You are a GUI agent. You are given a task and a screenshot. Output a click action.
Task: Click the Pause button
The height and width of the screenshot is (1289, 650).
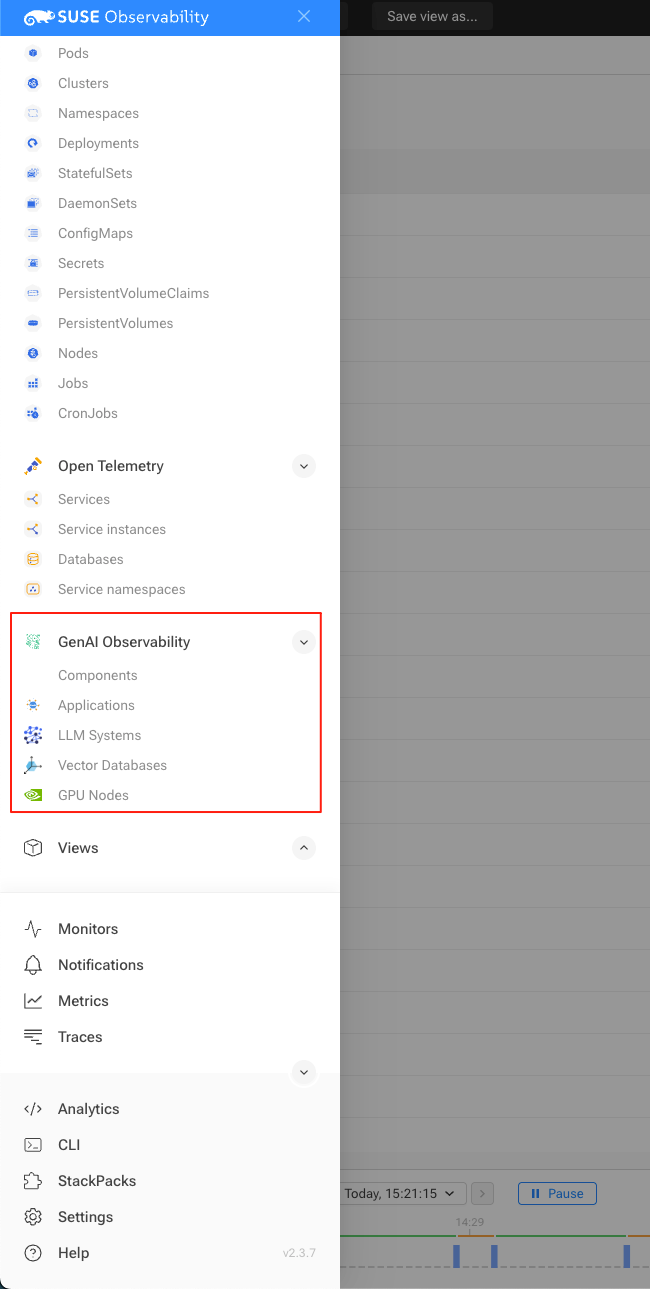tap(557, 1193)
